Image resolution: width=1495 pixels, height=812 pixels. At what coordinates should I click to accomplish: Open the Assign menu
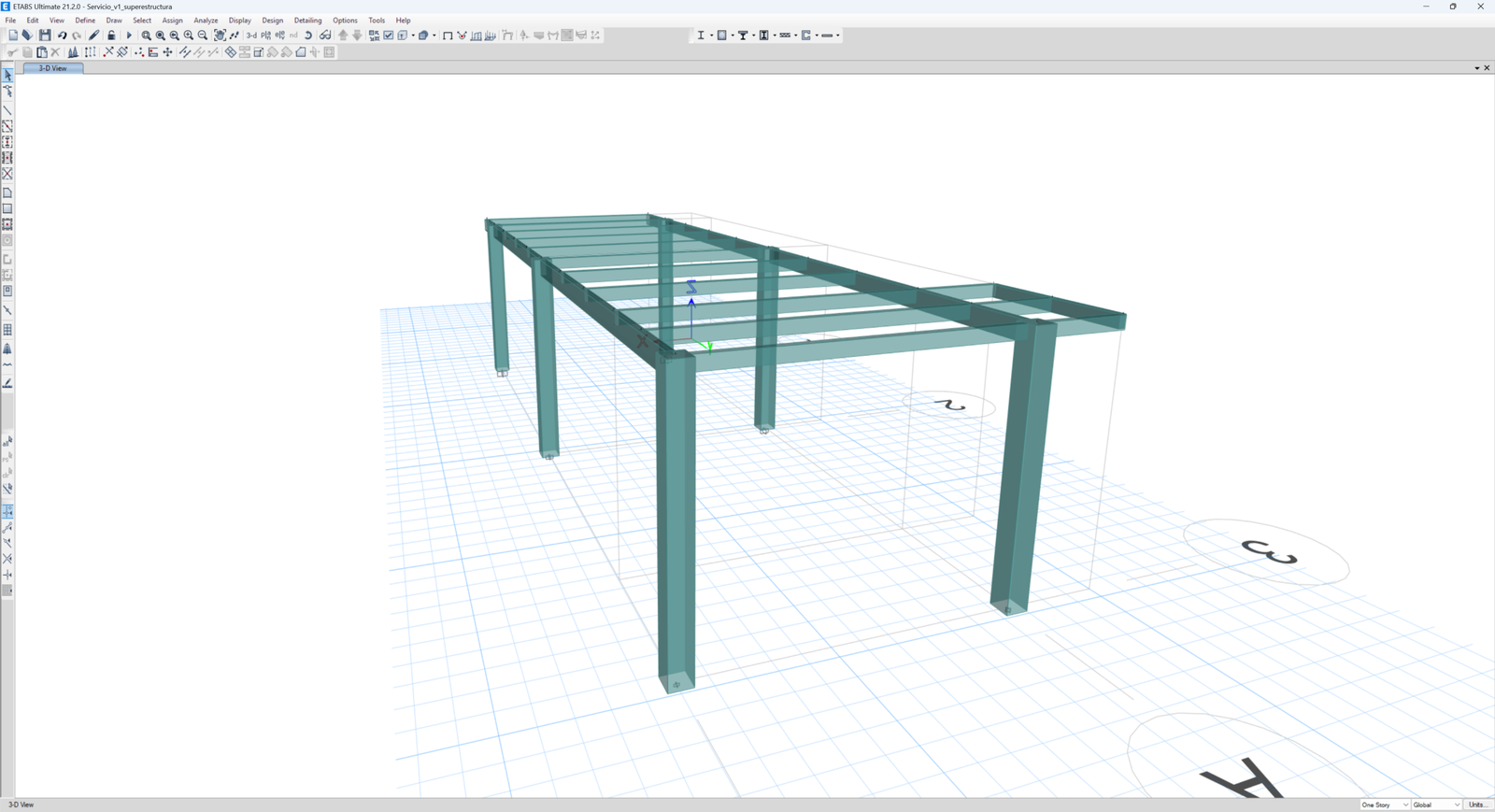(x=173, y=21)
